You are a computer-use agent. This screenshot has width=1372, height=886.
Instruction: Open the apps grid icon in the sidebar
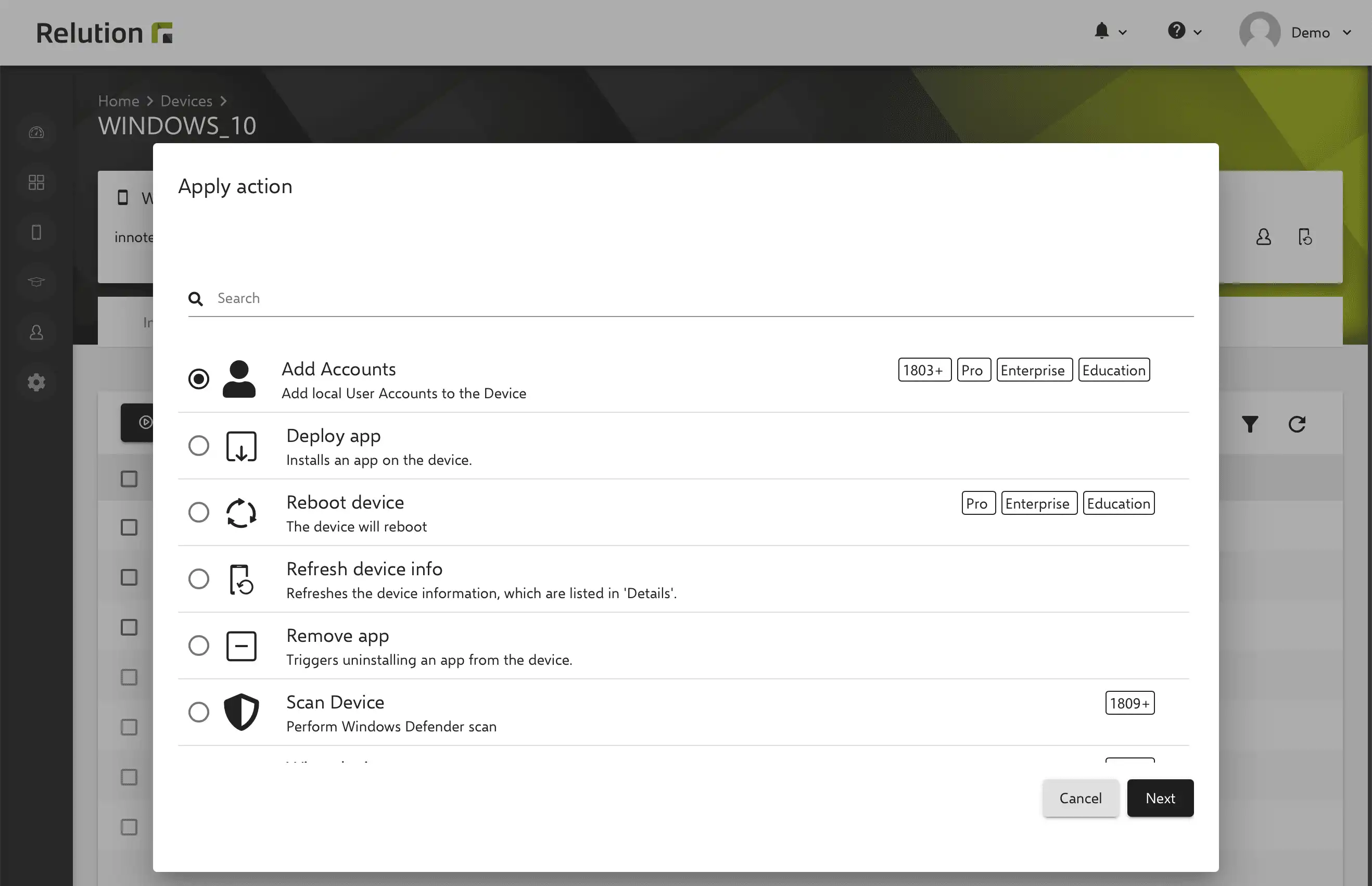point(36,182)
